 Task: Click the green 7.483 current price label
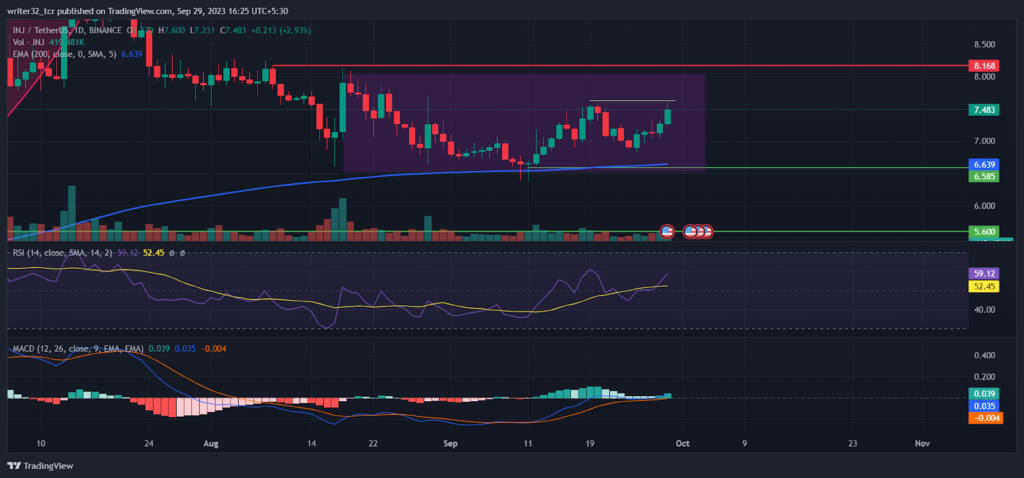984,110
